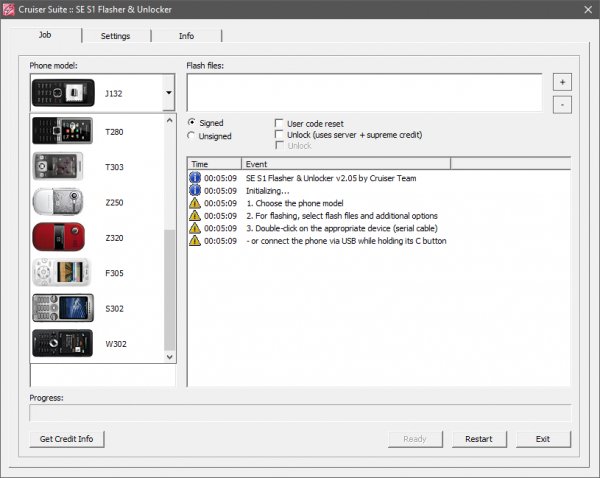Switch to the Settings tab

[115, 36]
